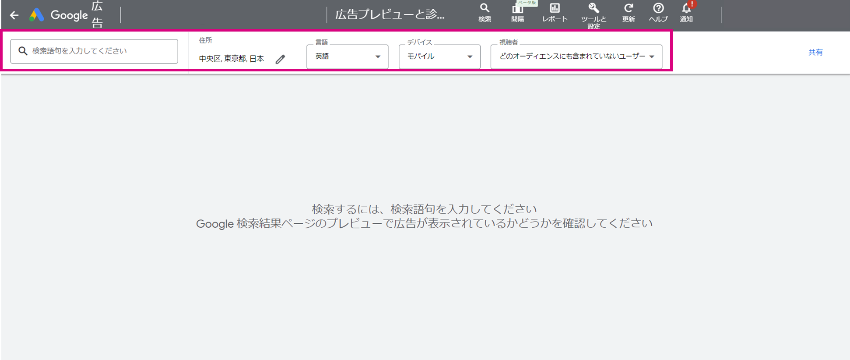Image resolution: width=850 pixels, height=360 pixels.
Task: Open the language dropdown
Action: (x=347, y=56)
